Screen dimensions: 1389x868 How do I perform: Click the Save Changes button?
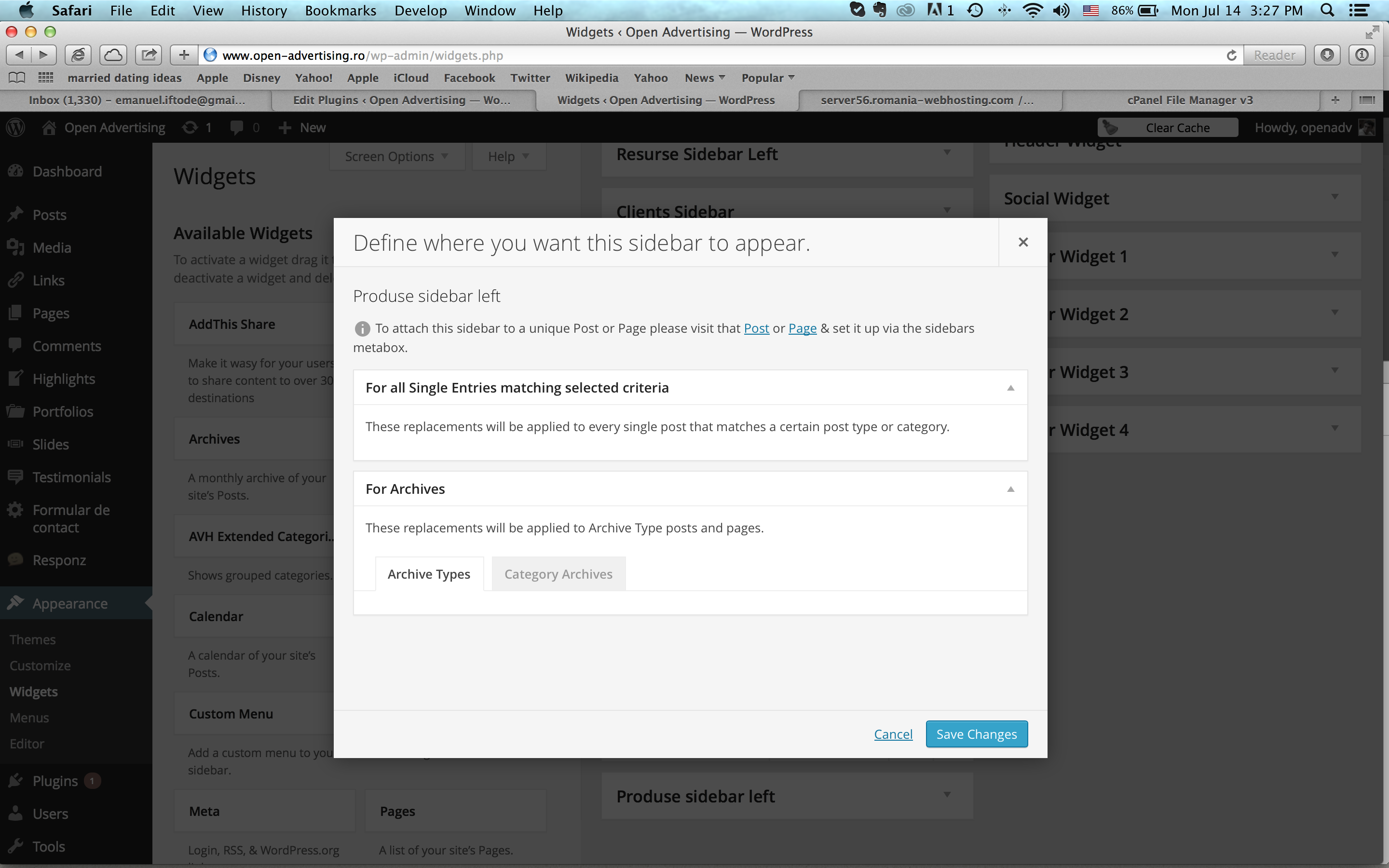pos(976,734)
